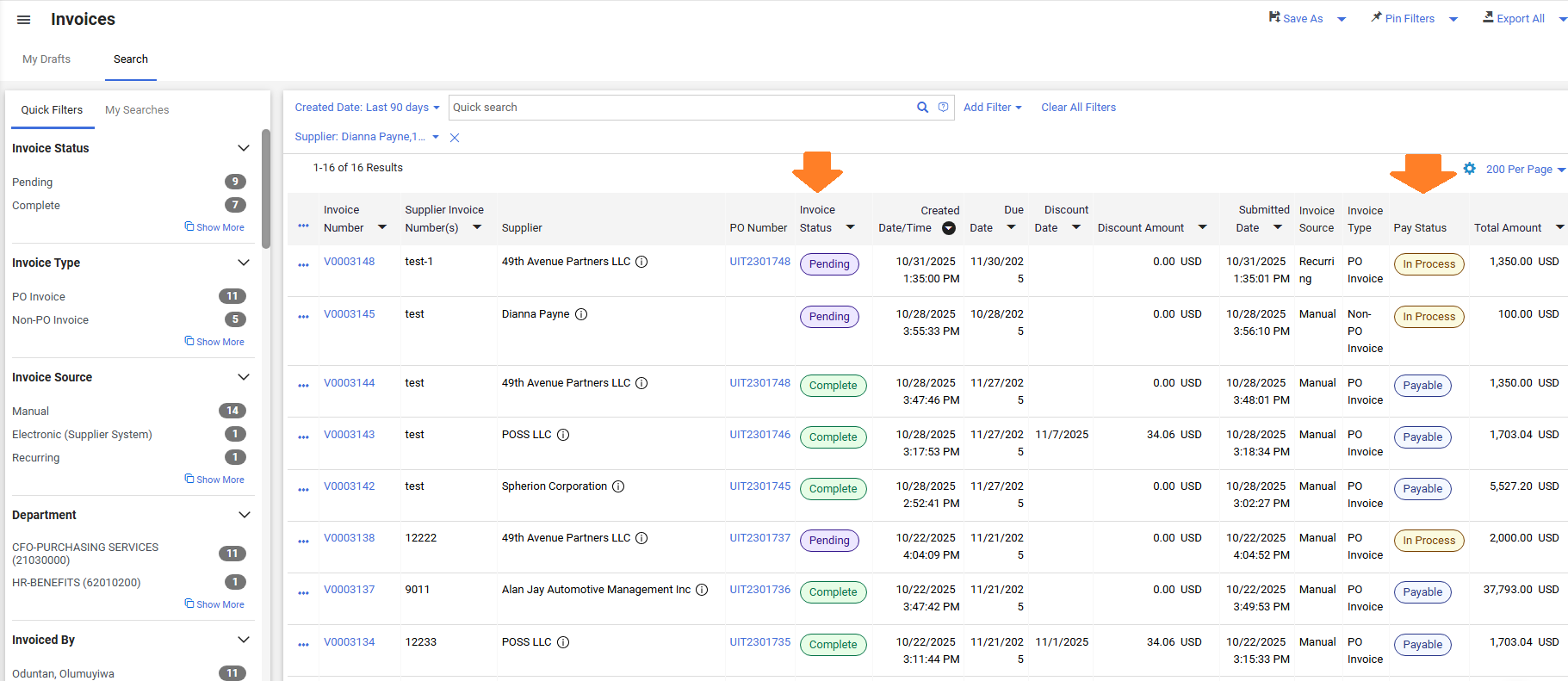Open row actions for invoice V0003148

(303, 265)
